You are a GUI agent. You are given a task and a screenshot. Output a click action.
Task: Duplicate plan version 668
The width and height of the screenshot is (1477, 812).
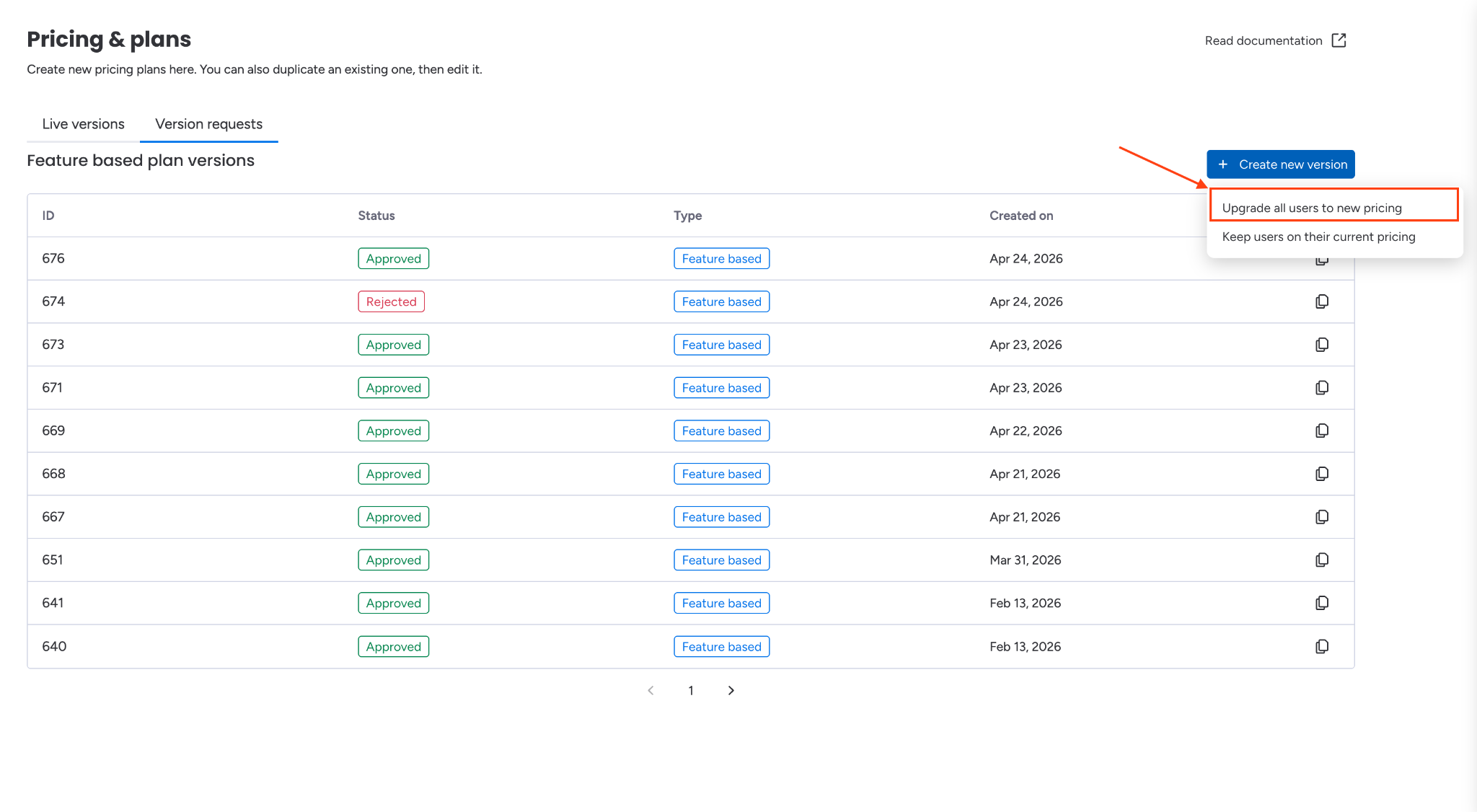[x=1321, y=474]
